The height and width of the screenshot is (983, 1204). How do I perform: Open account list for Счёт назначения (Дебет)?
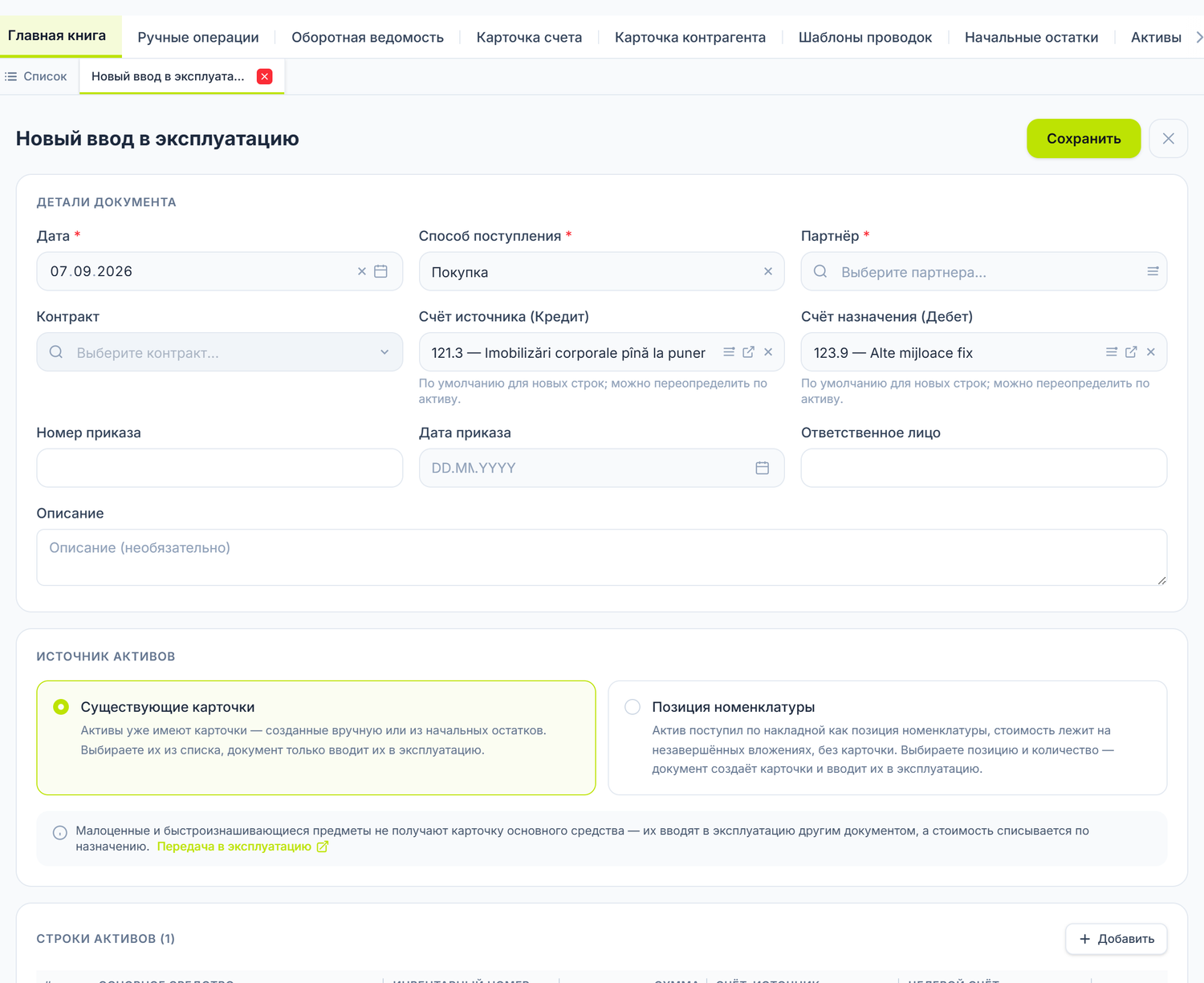(x=1112, y=351)
